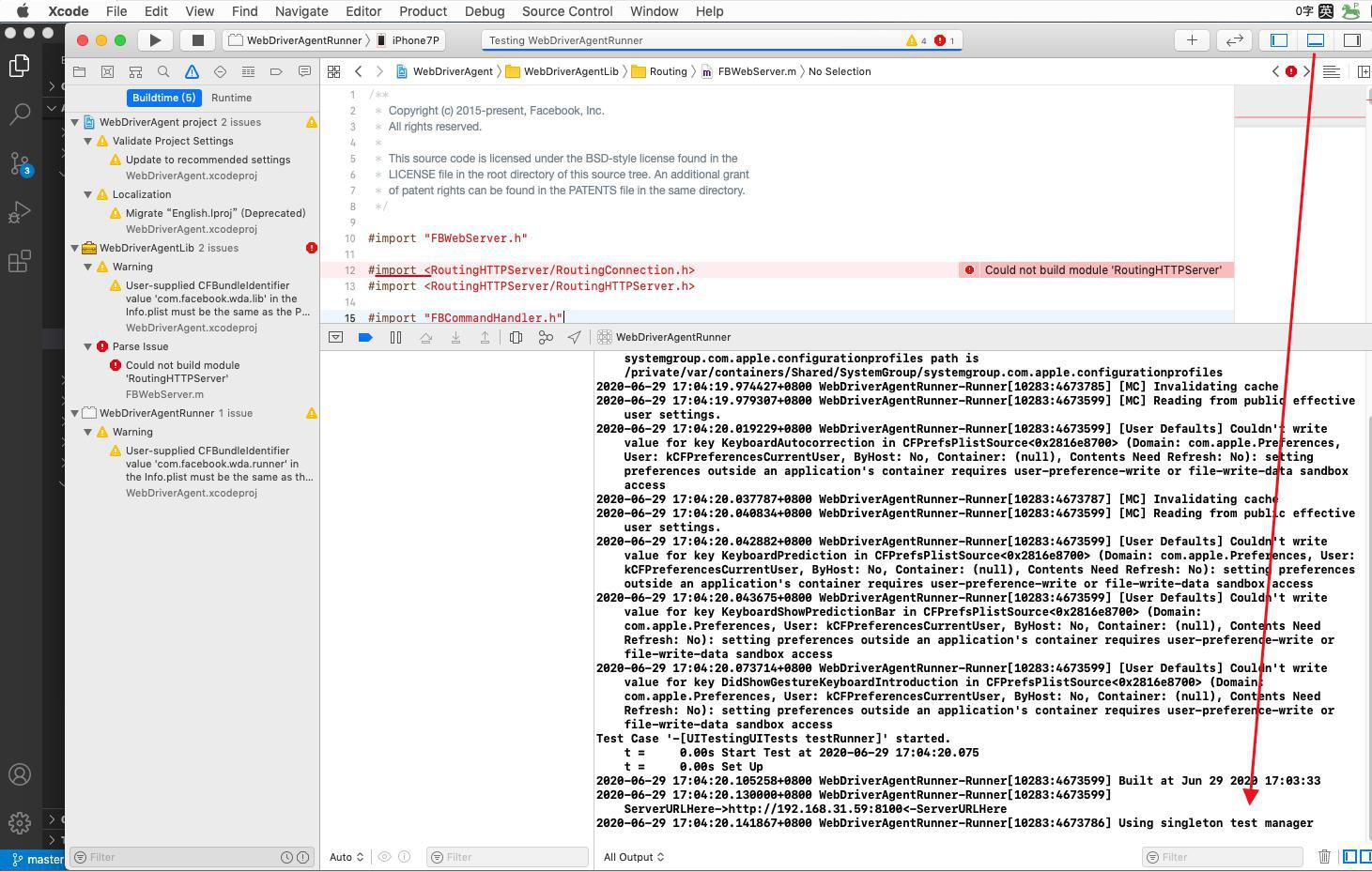Viewport: 1372px width, 872px height.
Task: Hide the debug area with toggle icon
Action: click(335, 337)
